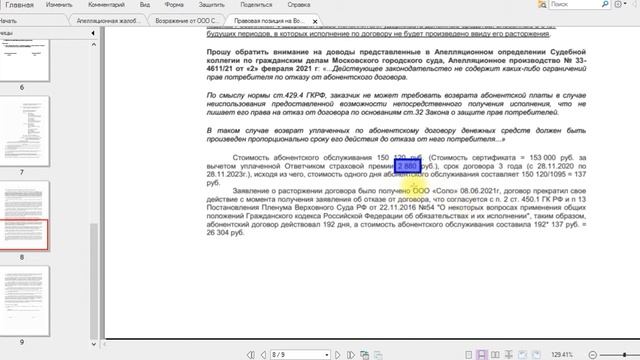640x360 pixels.
Task: Click the text 26 304 руб.
Action: pyautogui.click(x=225, y=233)
